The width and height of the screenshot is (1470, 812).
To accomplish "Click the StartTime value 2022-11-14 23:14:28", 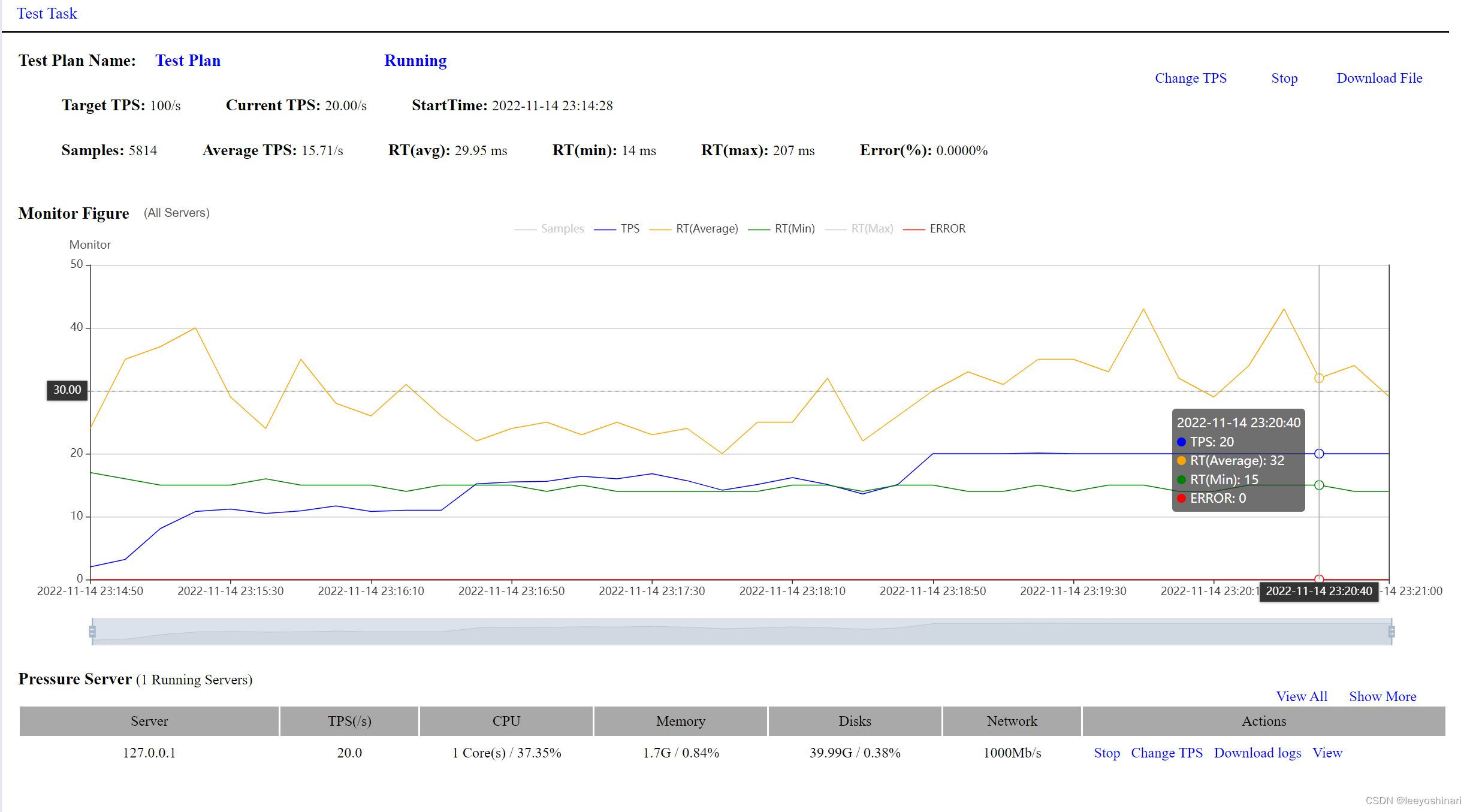I will tap(552, 105).
